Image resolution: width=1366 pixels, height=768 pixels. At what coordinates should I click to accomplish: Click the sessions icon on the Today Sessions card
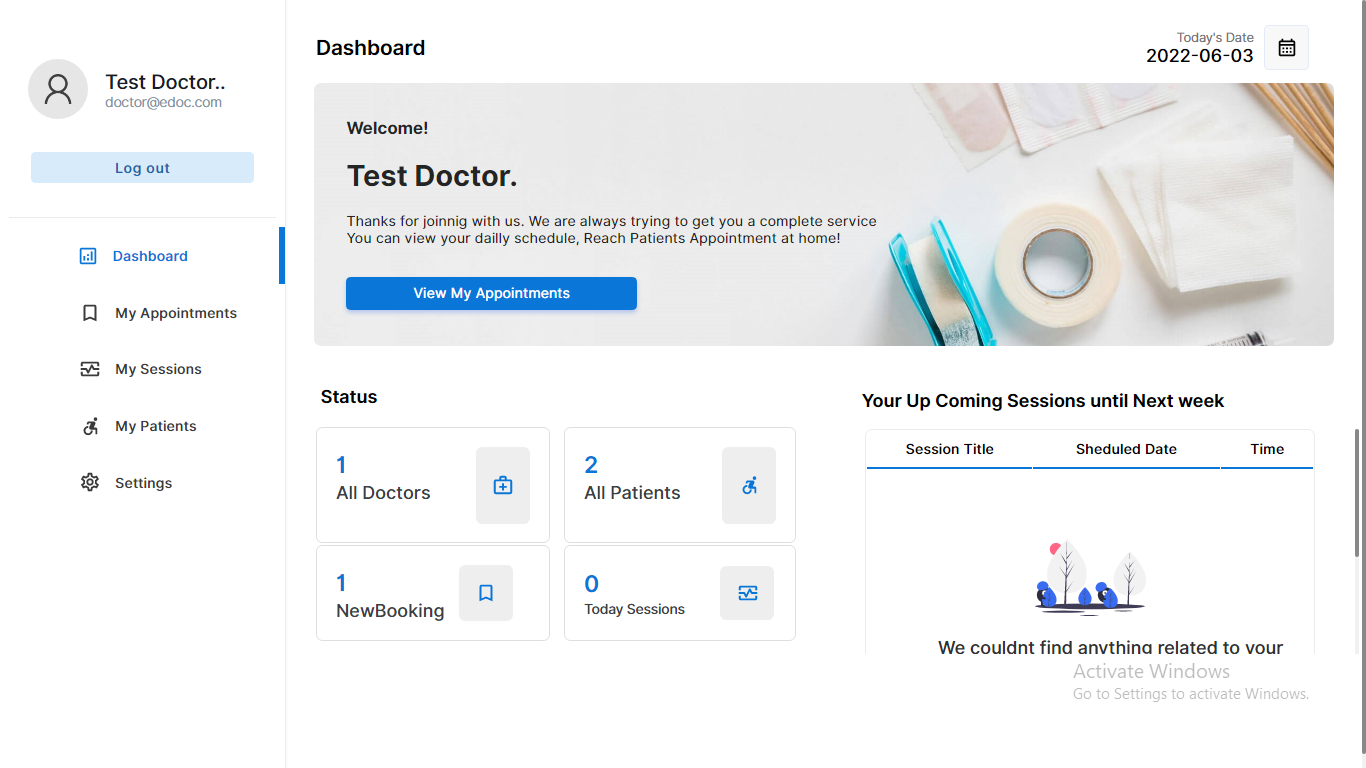click(x=747, y=592)
